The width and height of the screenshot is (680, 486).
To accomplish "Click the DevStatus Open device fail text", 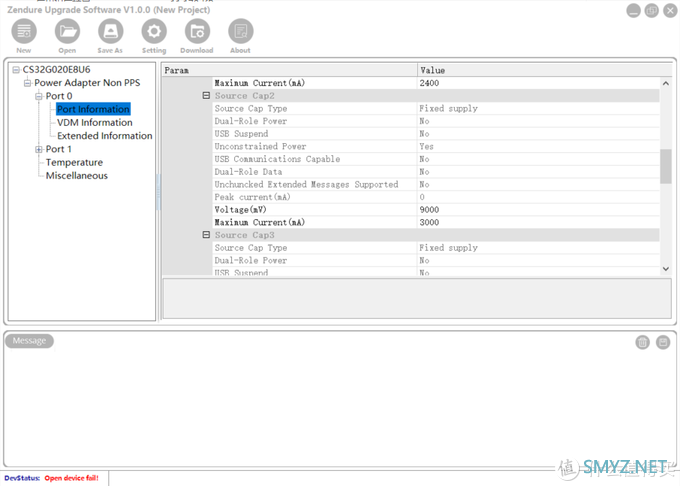I will (x=72, y=478).
